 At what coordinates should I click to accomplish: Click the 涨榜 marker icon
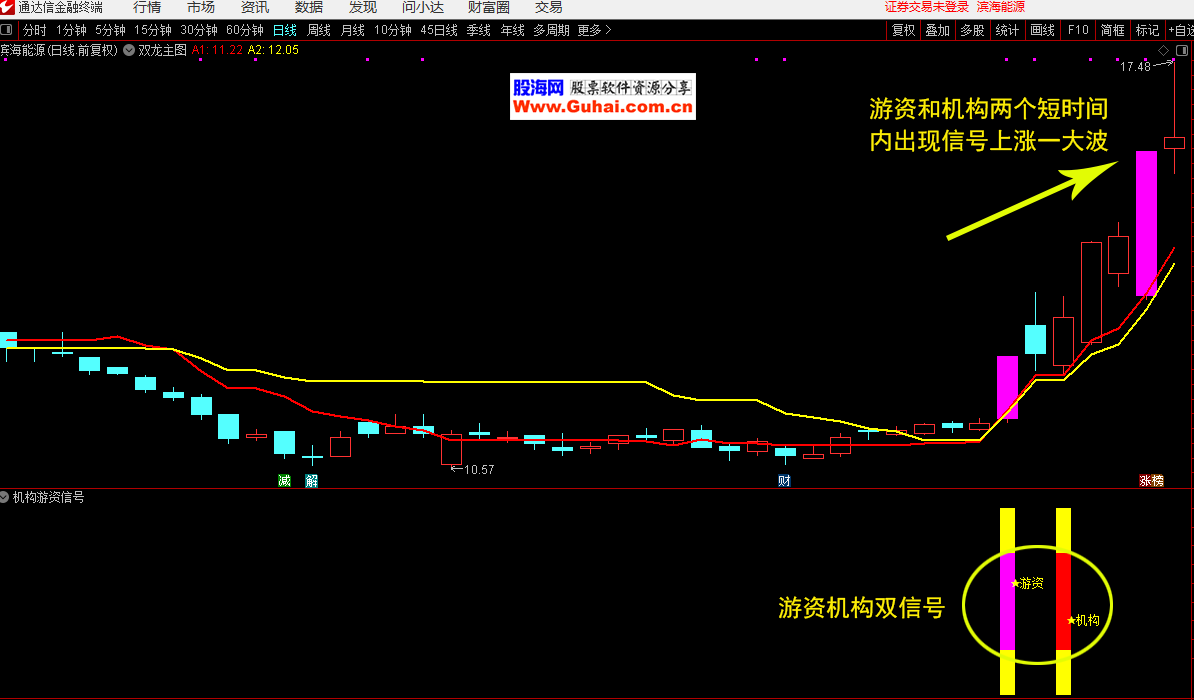(1151, 480)
